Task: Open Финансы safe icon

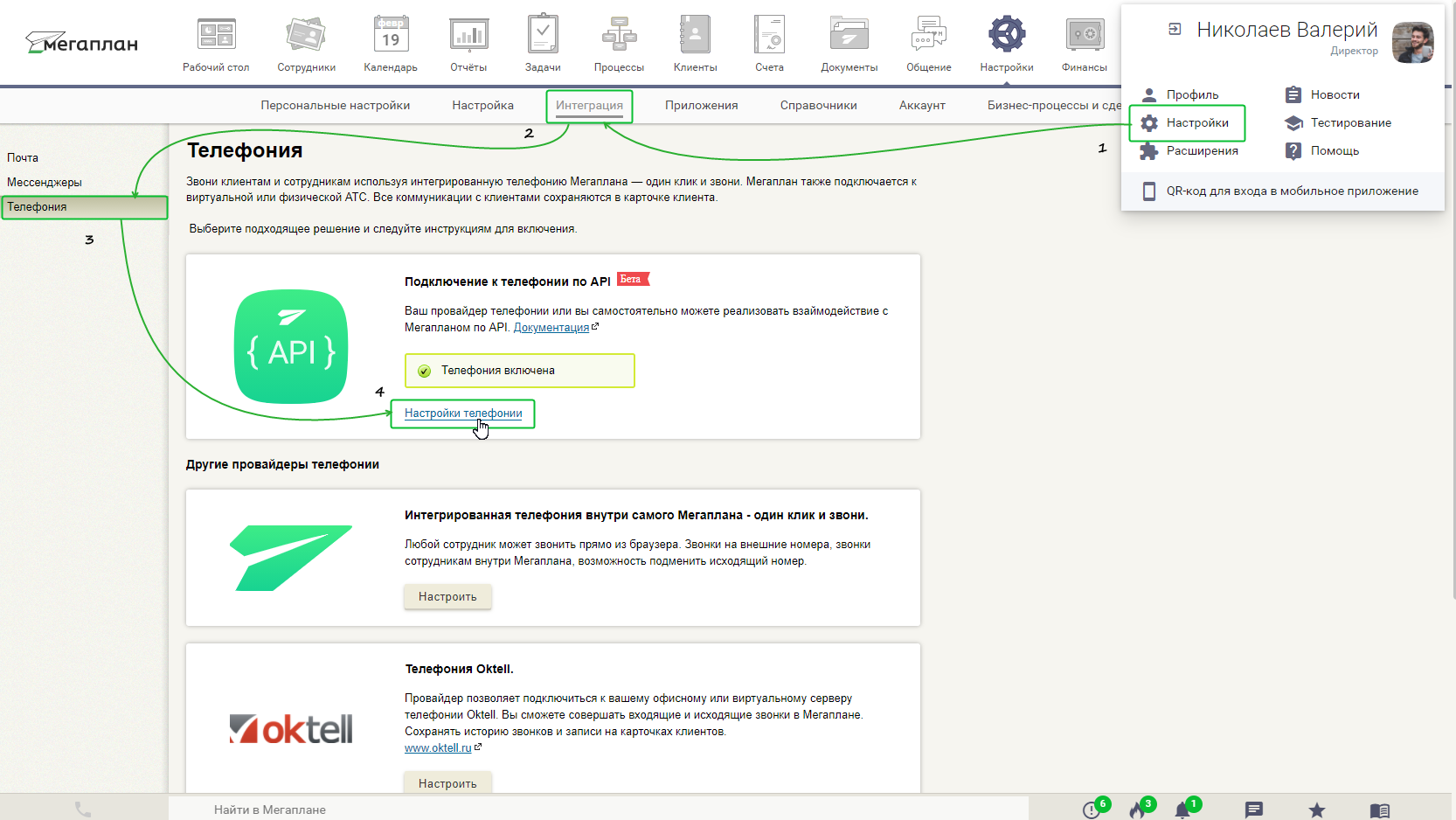Action: [x=1085, y=35]
